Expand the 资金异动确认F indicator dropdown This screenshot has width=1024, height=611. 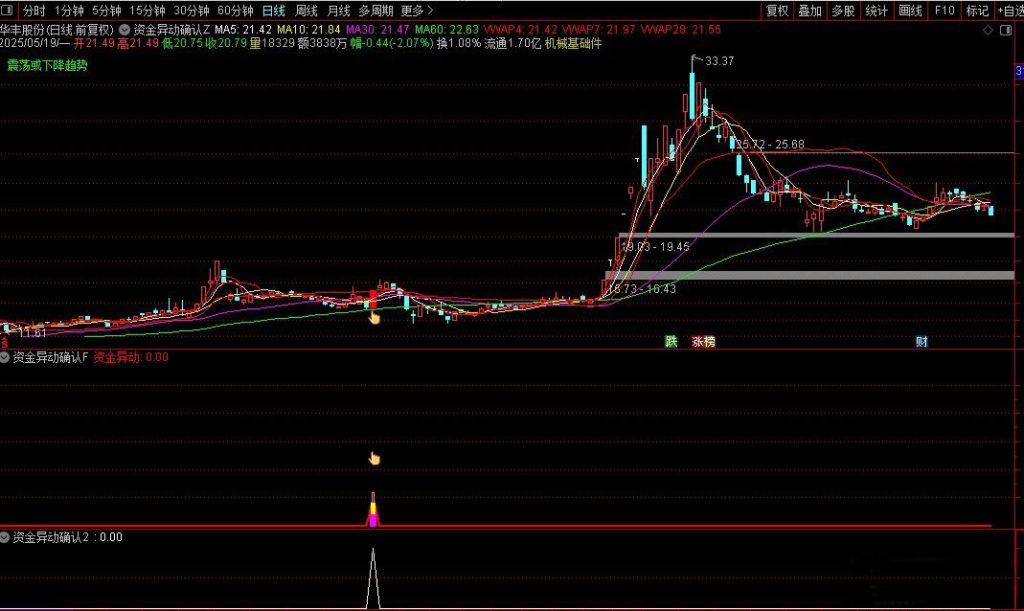[6, 357]
